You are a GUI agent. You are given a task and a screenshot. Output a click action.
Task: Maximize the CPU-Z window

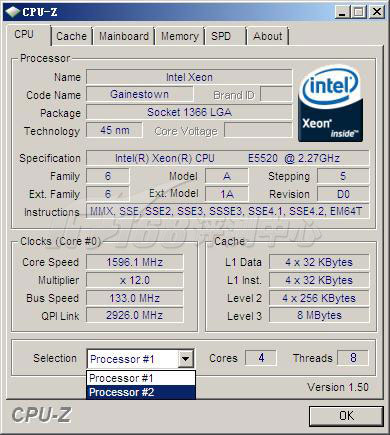pos(358,12)
